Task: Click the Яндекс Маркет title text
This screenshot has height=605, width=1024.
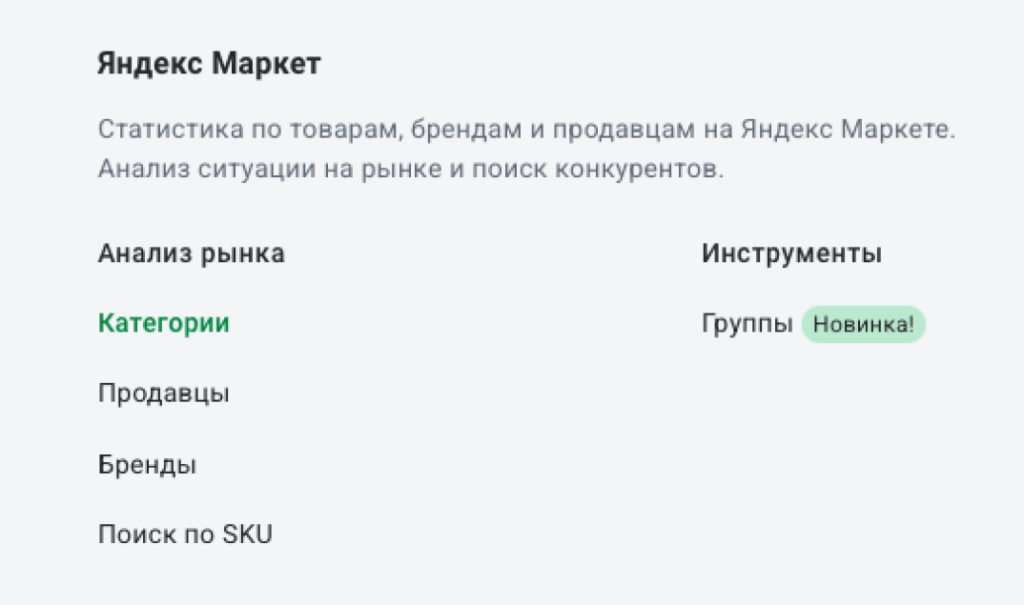Action: [208, 63]
